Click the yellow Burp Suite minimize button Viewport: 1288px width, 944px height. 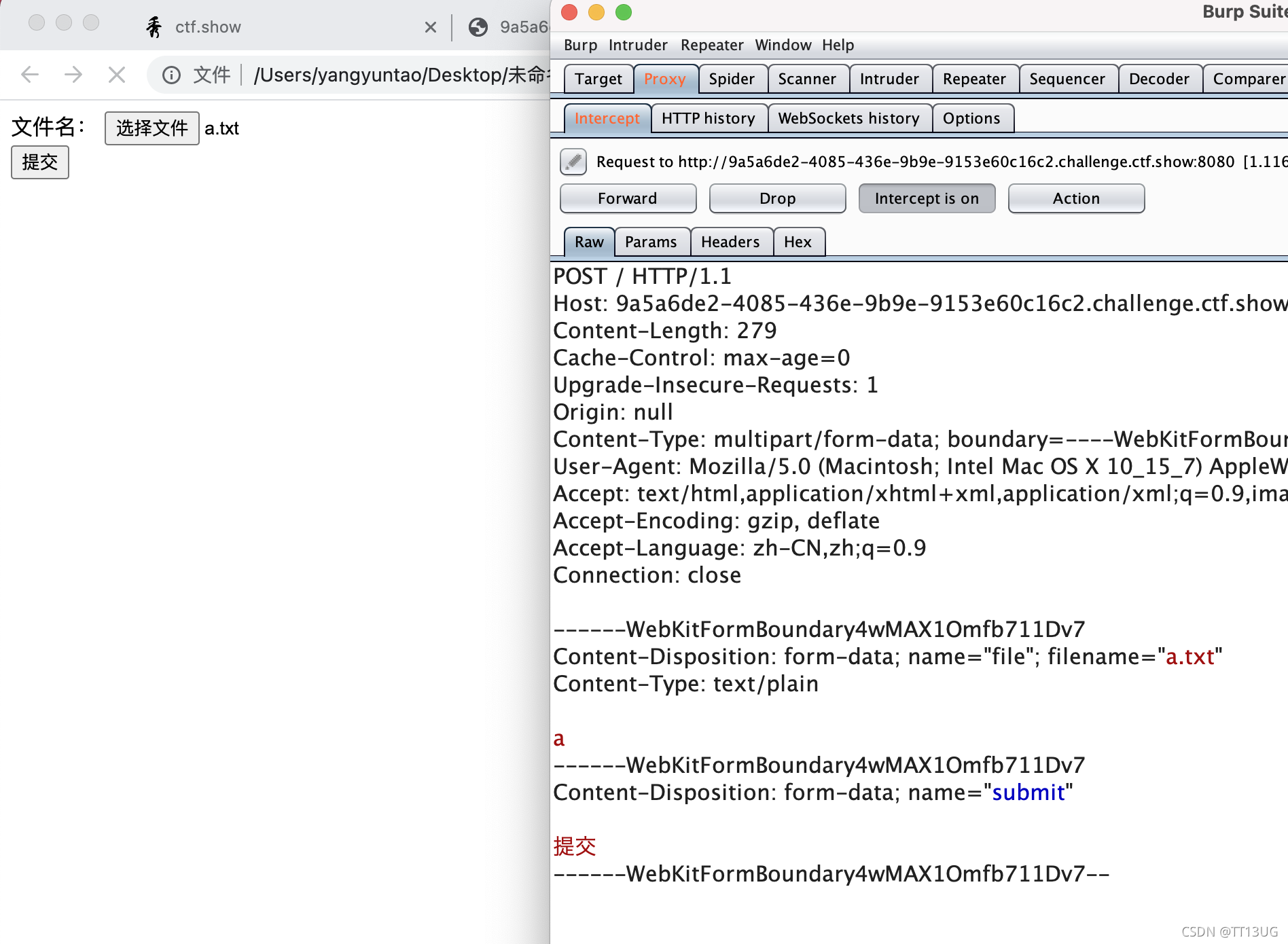pyautogui.click(x=596, y=12)
